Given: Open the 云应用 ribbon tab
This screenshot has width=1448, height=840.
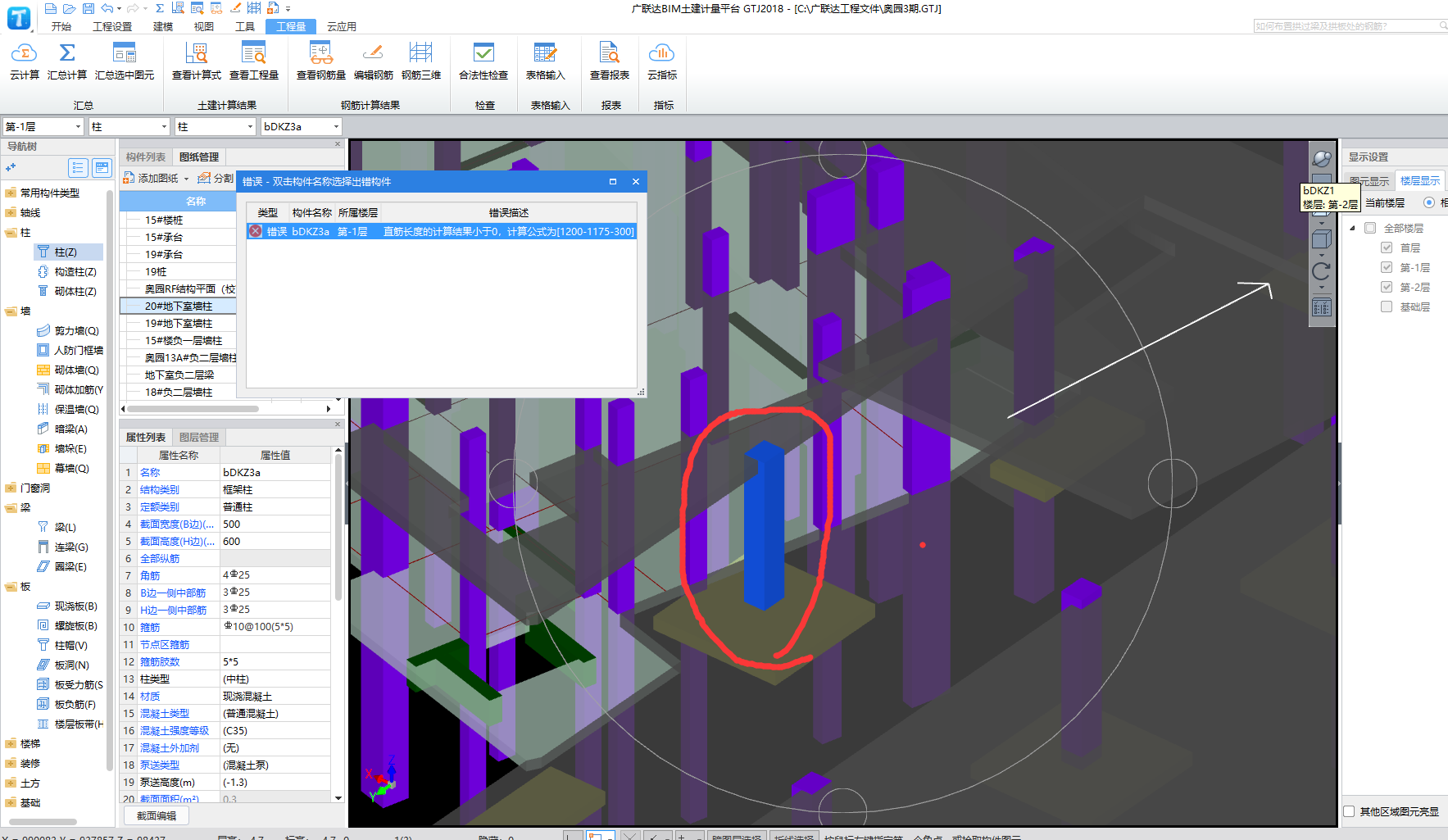Looking at the screenshot, I should 342,26.
